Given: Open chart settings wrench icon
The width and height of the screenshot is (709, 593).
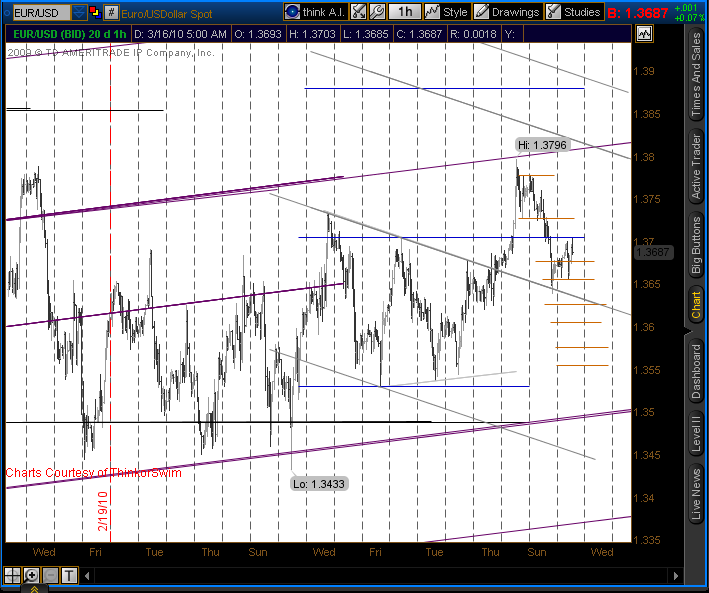Looking at the screenshot, I should click(x=378, y=12).
